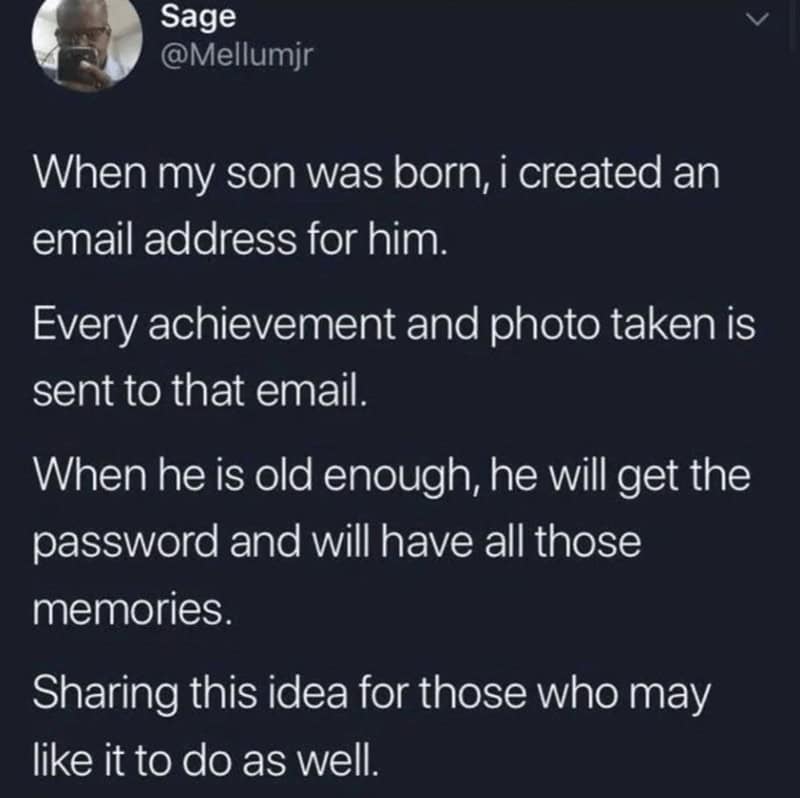Expand the tweet options chevron
800x798 pixels.
pyautogui.click(x=760, y=19)
